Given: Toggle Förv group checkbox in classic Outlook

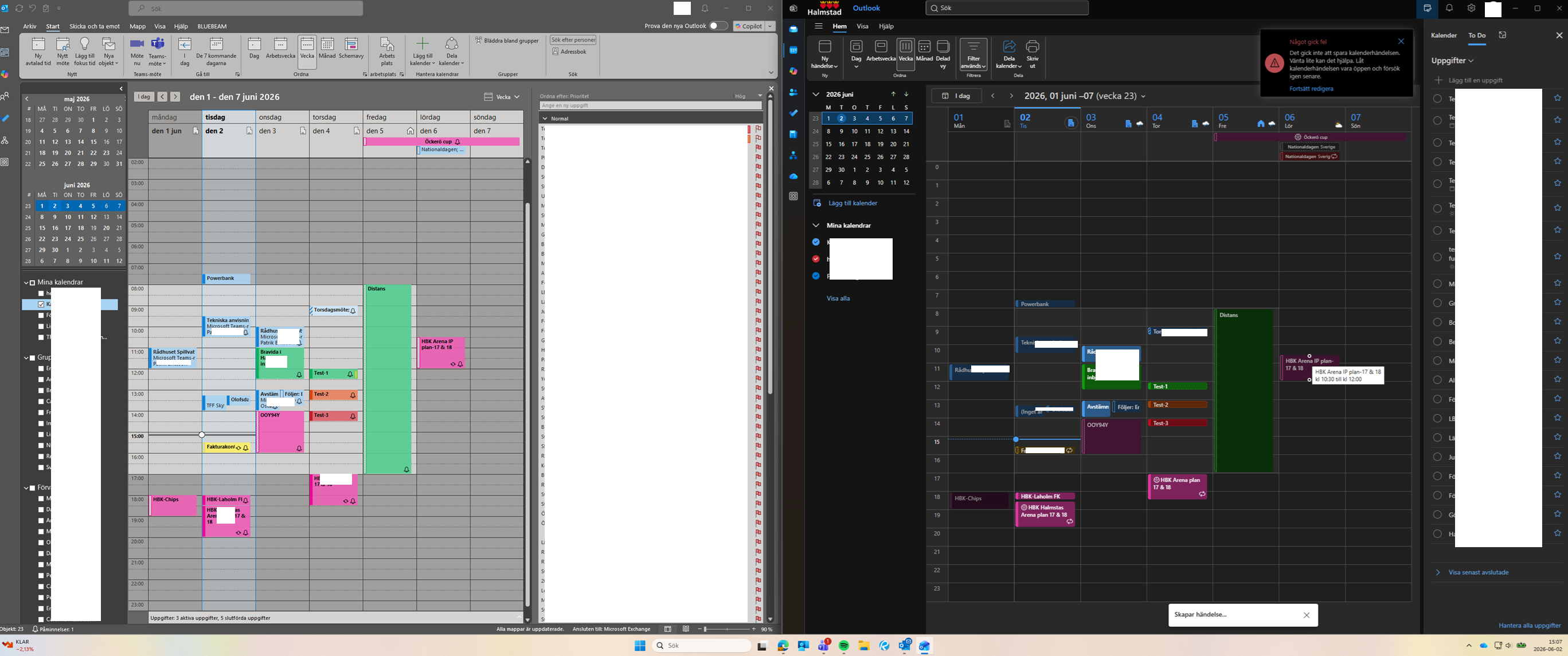Looking at the screenshot, I should (32, 488).
